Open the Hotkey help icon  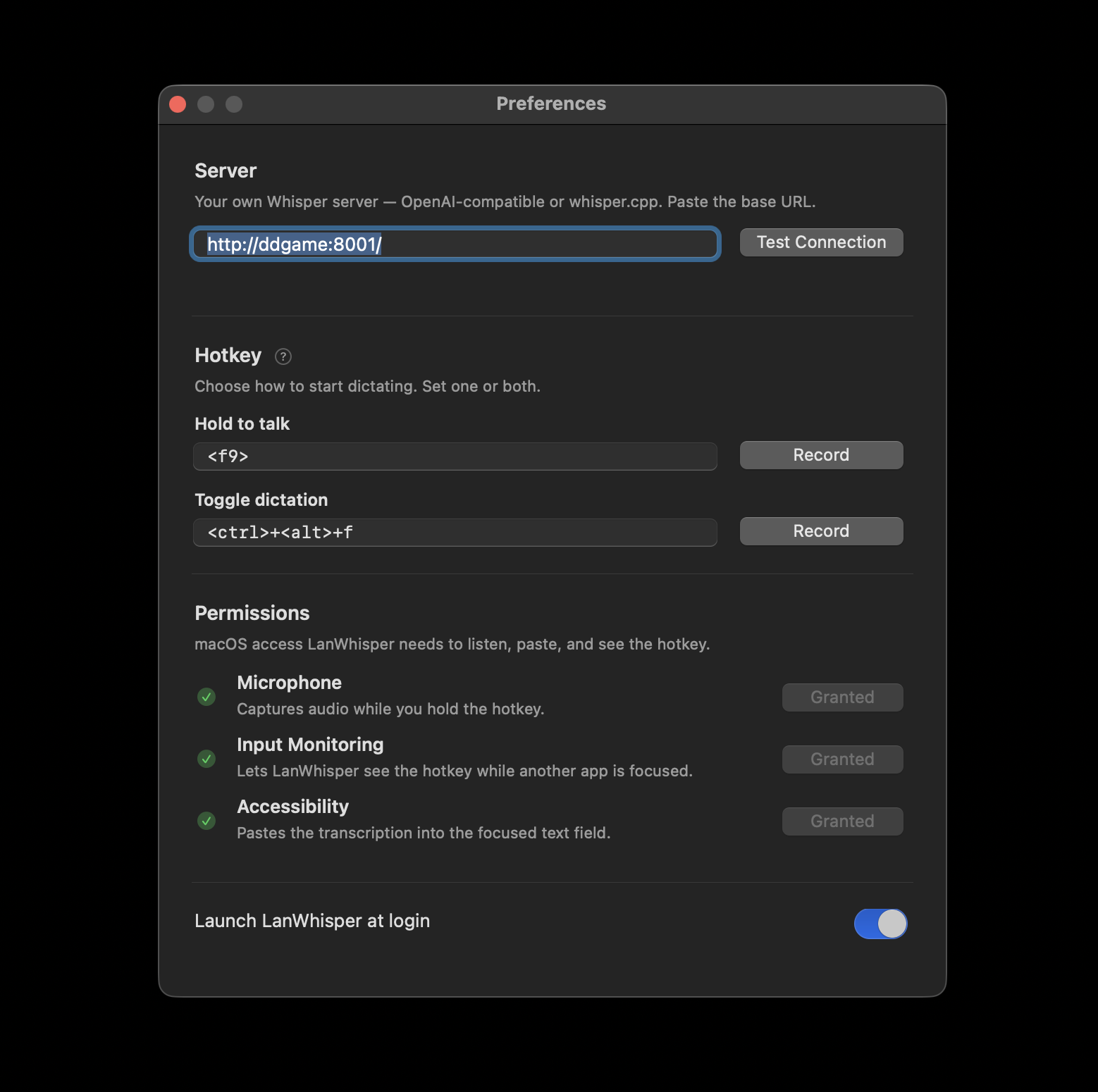coord(283,356)
